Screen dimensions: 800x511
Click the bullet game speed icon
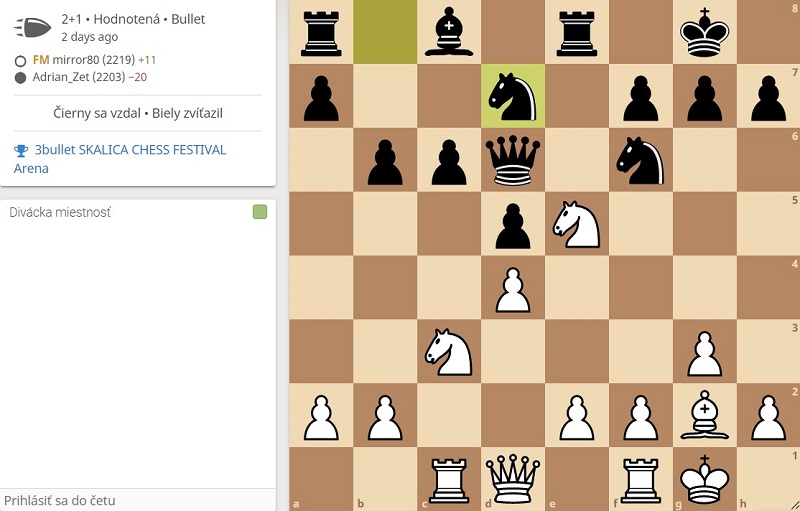pyautogui.click(x=33, y=27)
